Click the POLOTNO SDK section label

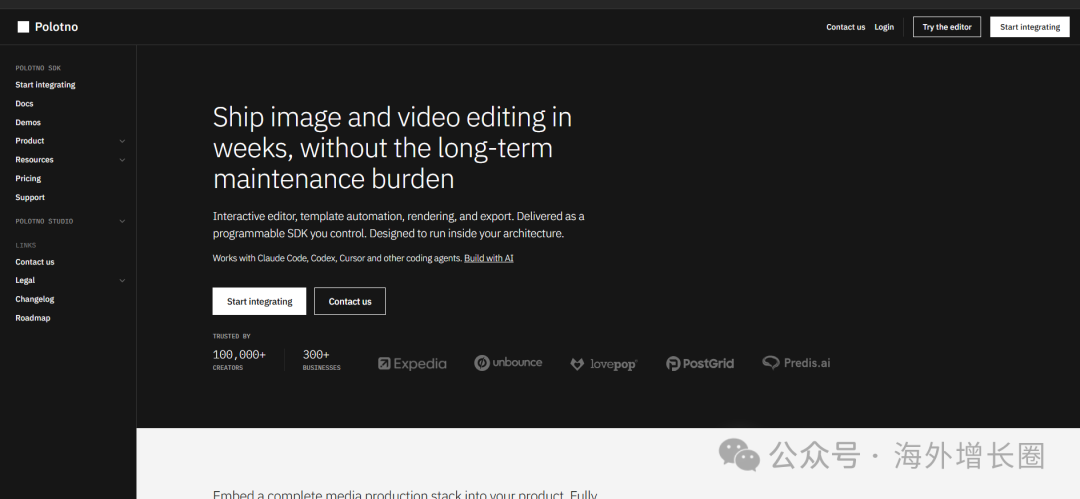[38, 68]
